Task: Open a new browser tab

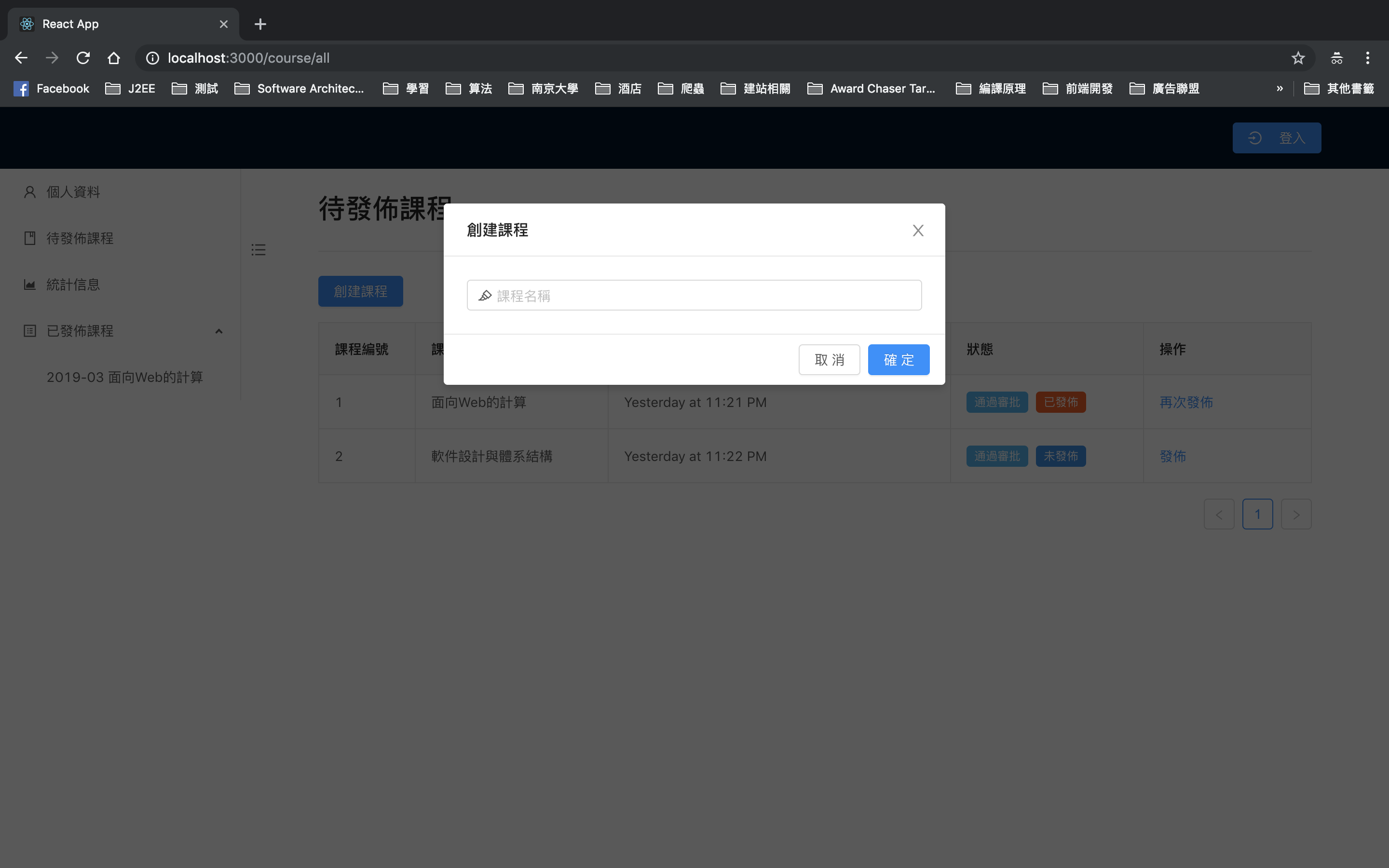Action: pos(260,24)
